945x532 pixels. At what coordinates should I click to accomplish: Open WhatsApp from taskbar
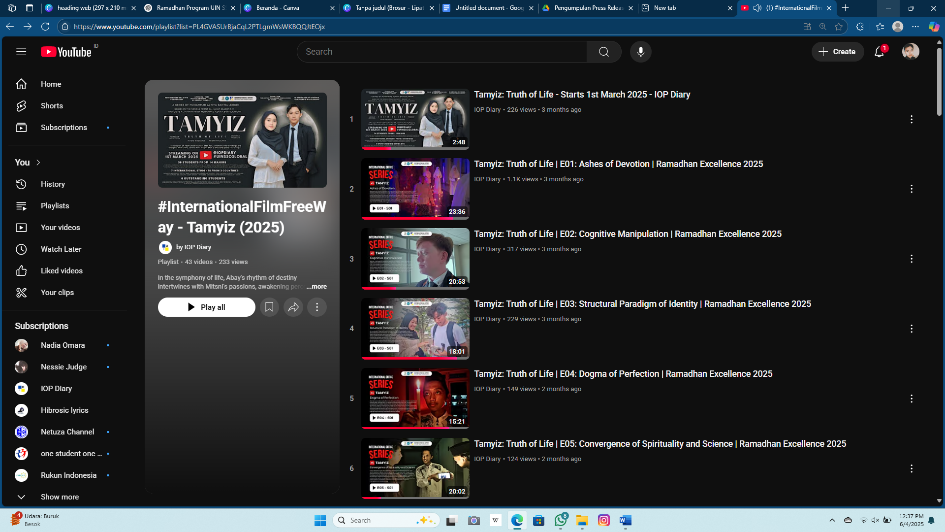click(560, 520)
